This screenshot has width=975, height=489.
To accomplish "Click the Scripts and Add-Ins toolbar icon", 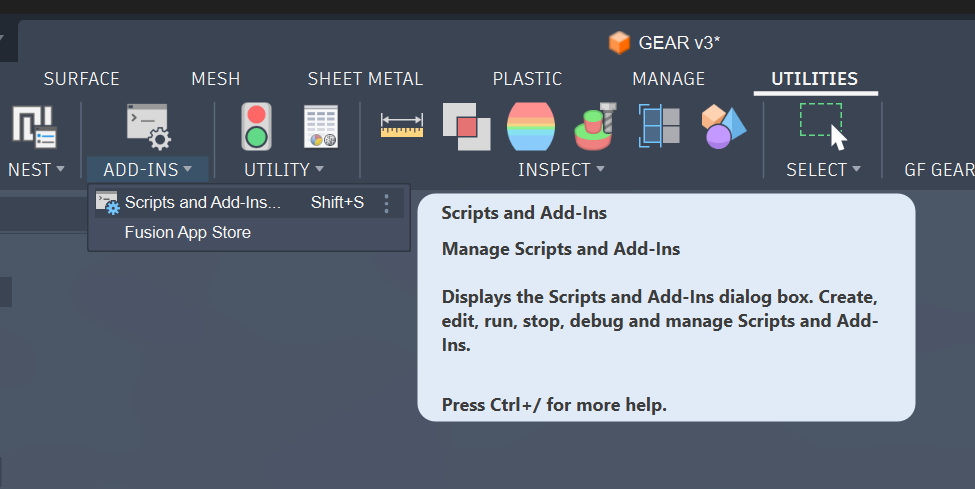I will pos(149,127).
